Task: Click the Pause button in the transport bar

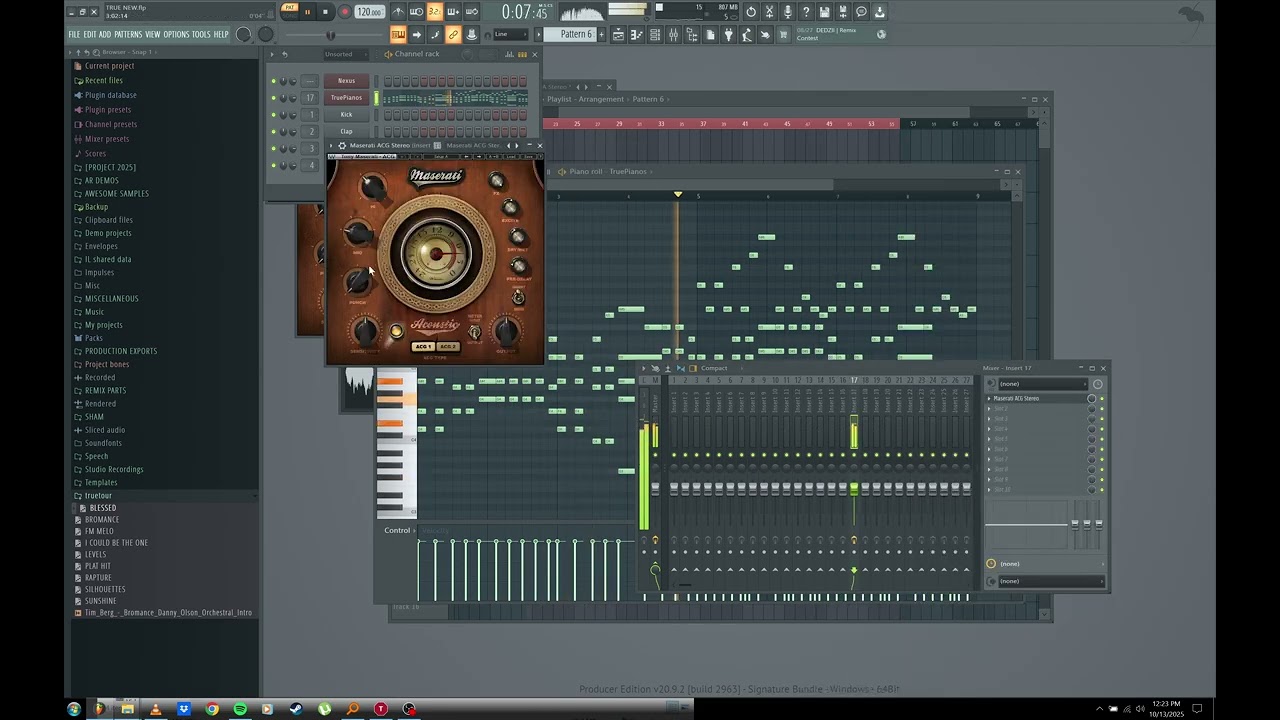Action: tap(307, 12)
